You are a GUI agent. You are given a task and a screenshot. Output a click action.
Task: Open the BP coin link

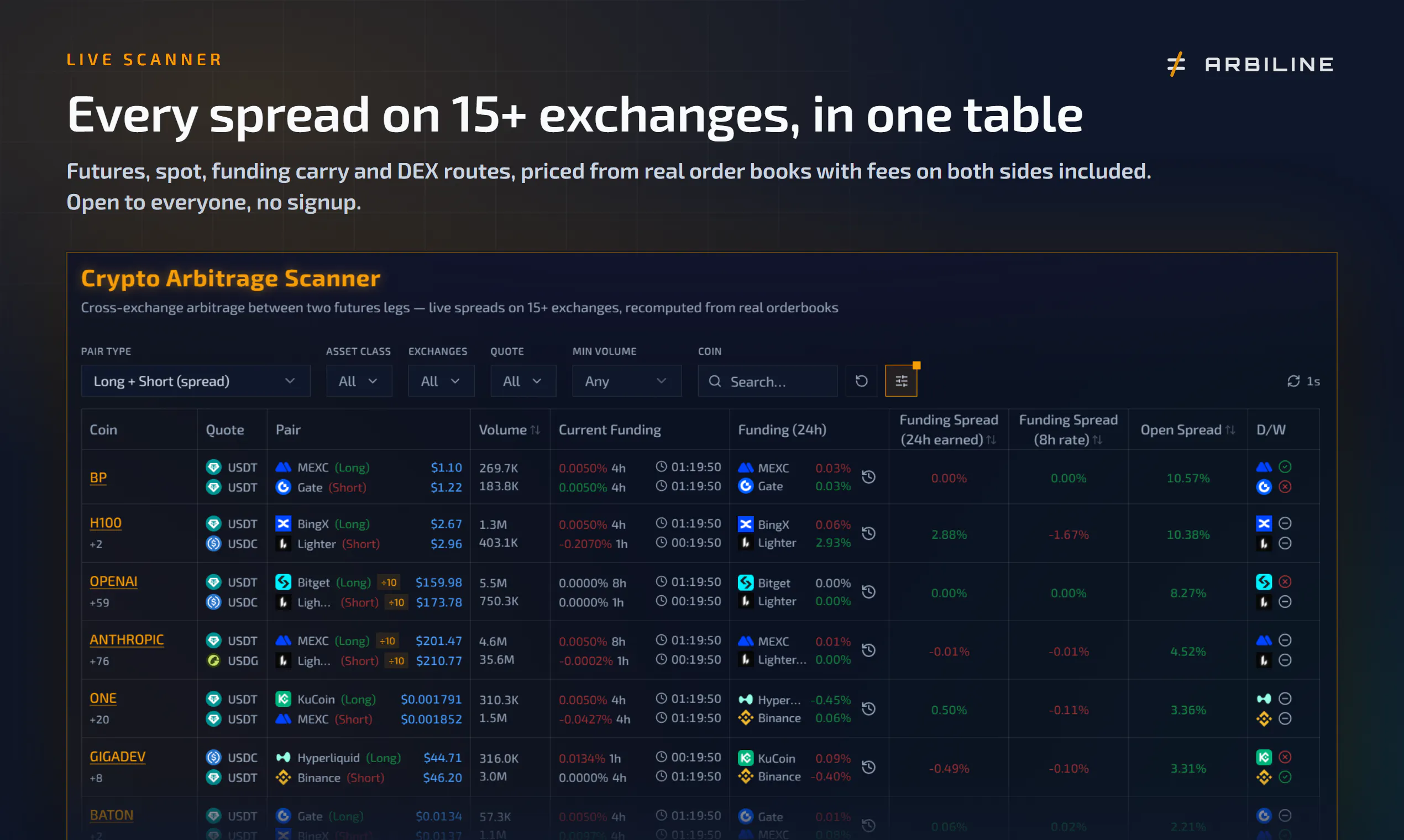(x=98, y=477)
